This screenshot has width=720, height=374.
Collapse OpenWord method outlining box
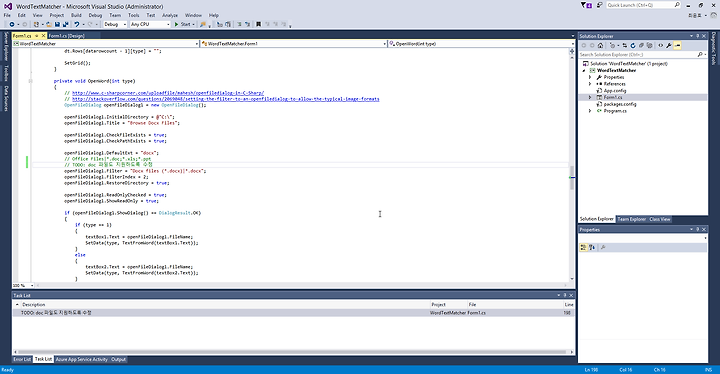click(31, 81)
